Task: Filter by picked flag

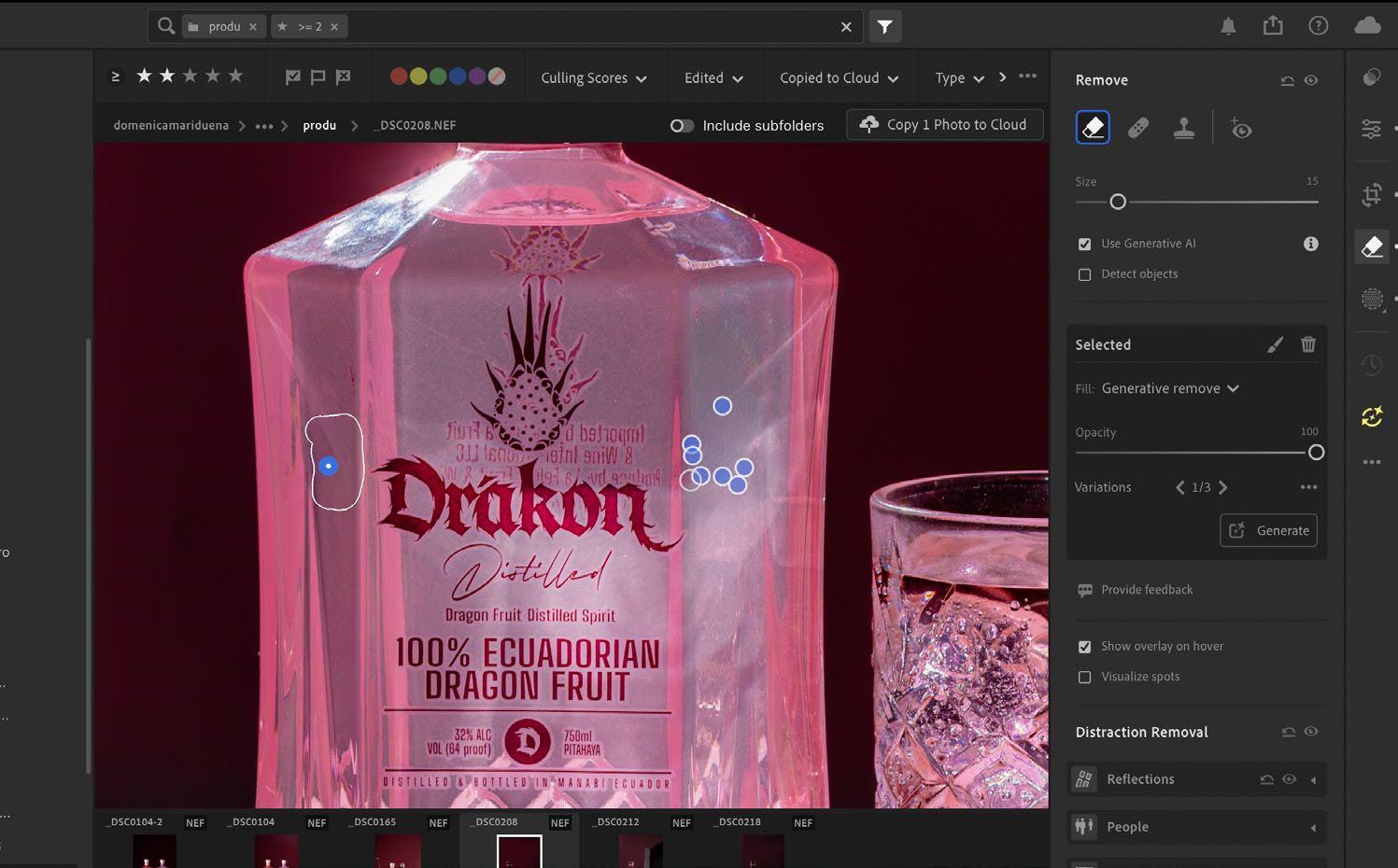Action: click(x=293, y=77)
